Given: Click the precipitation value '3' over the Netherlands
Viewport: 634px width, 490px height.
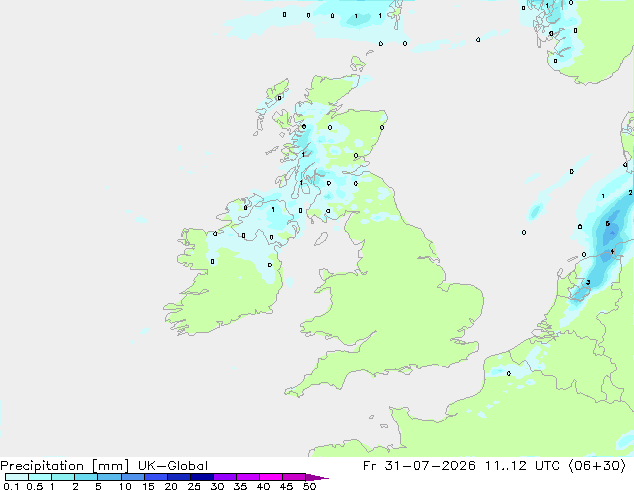Looking at the screenshot, I should coord(588,283).
